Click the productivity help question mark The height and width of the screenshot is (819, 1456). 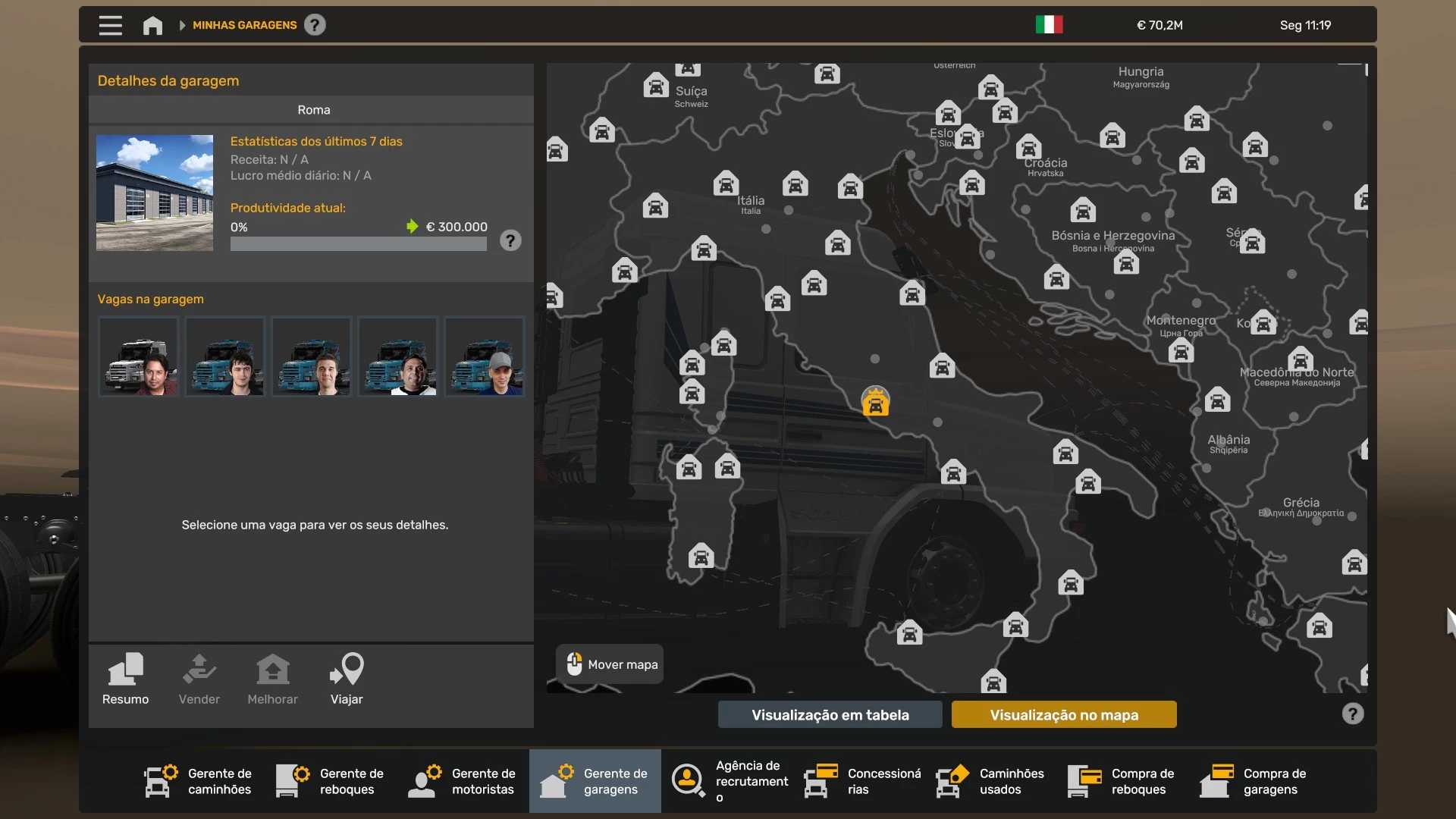pyautogui.click(x=510, y=241)
